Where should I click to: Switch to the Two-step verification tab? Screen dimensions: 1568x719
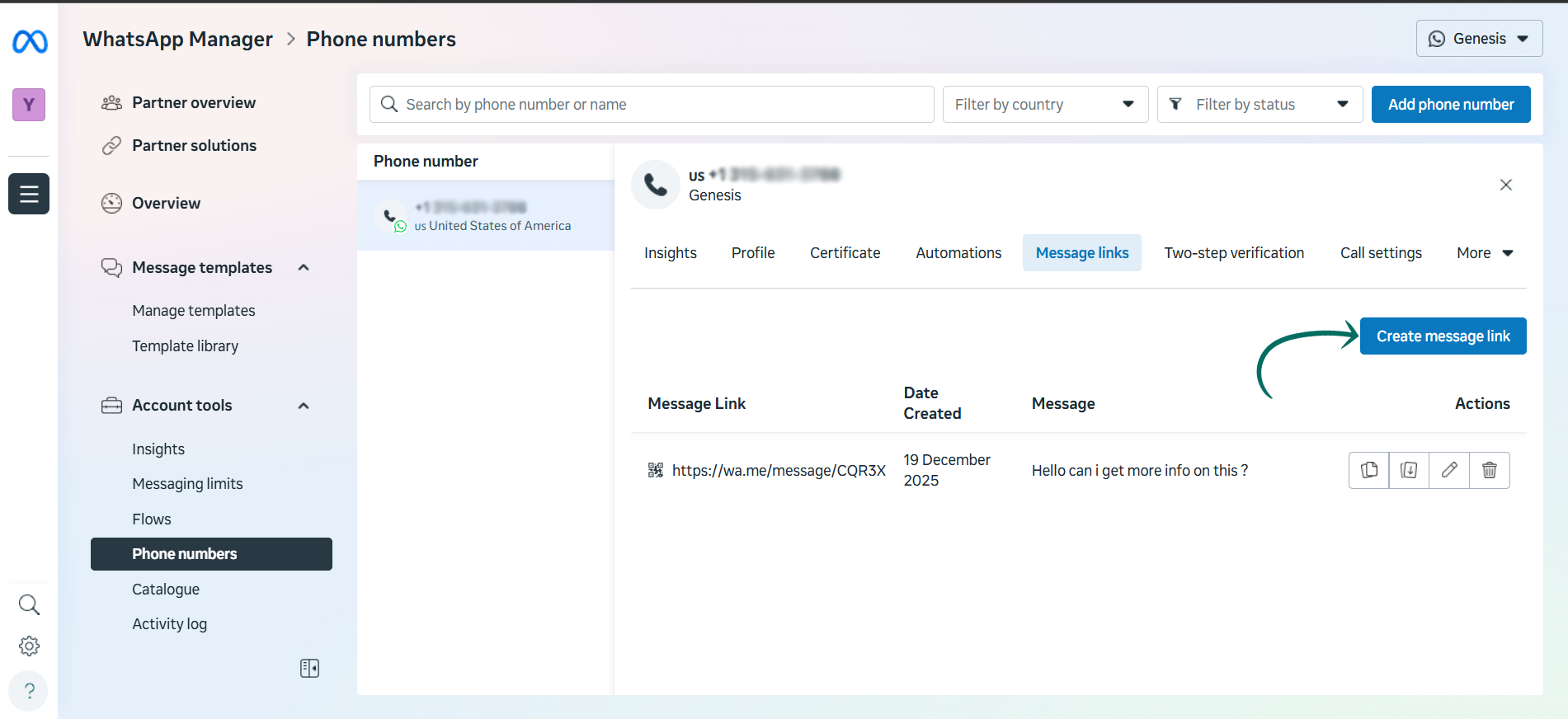click(x=1234, y=253)
